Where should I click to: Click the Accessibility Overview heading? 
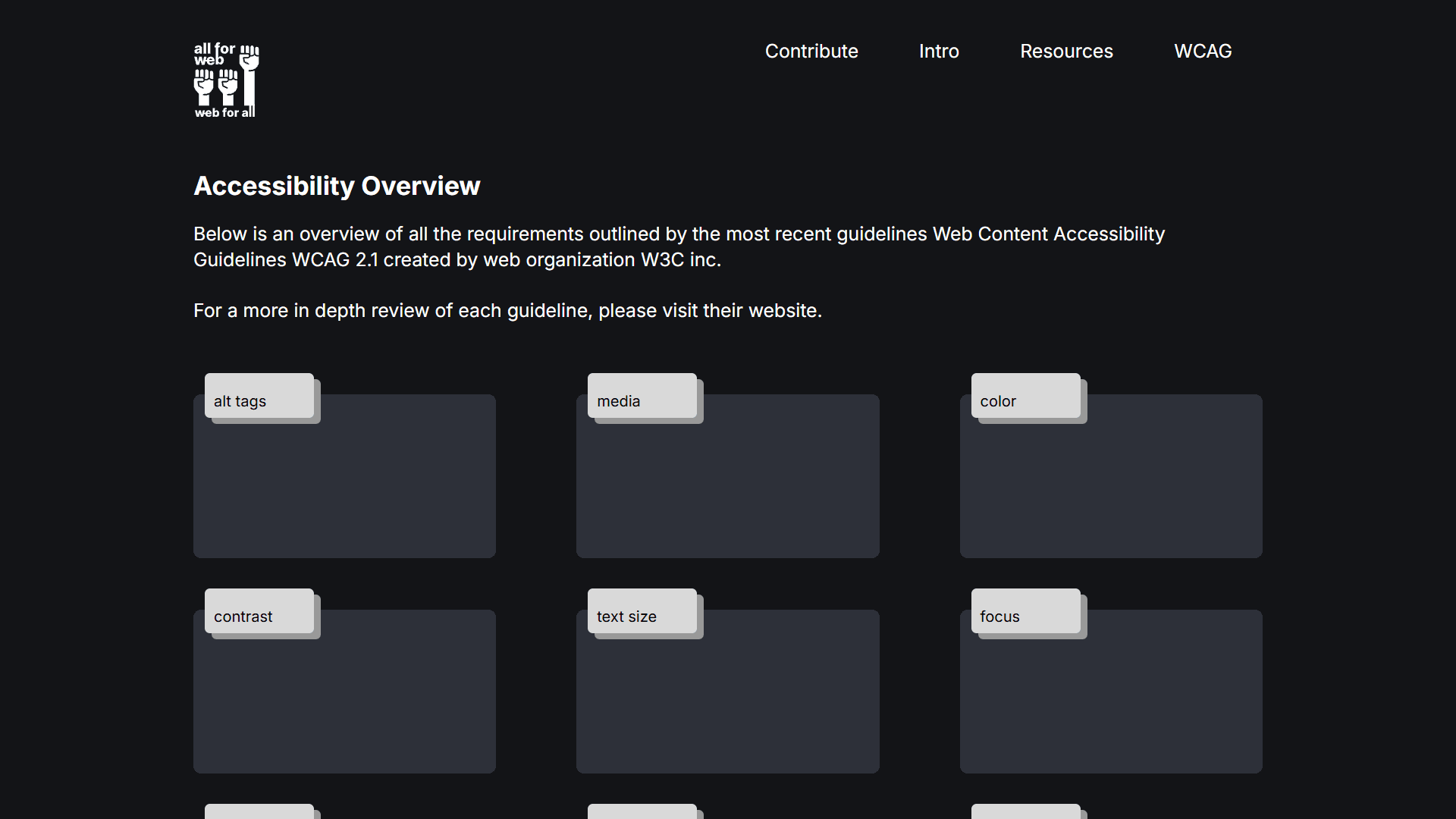[337, 186]
